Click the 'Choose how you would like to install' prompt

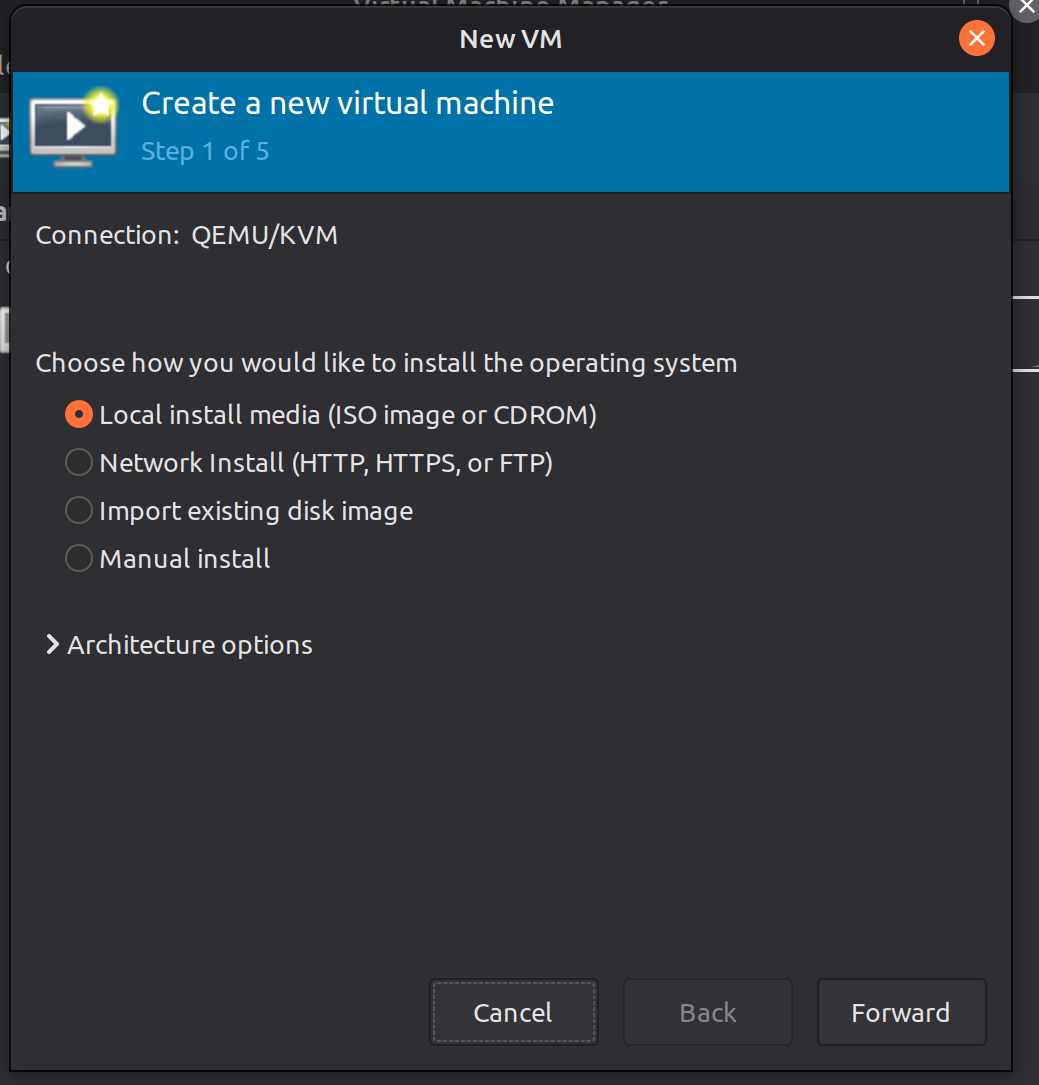(x=386, y=362)
